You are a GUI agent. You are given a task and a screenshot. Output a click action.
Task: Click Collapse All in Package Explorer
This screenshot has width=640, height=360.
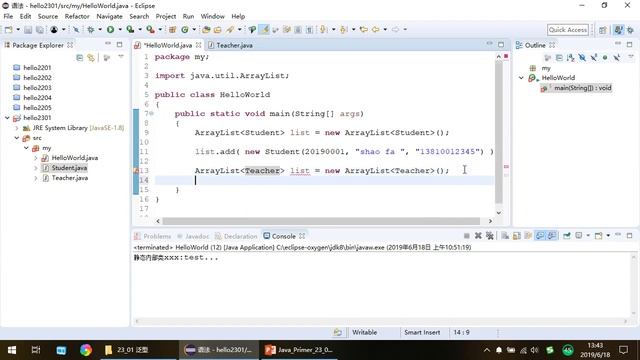point(80,58)
